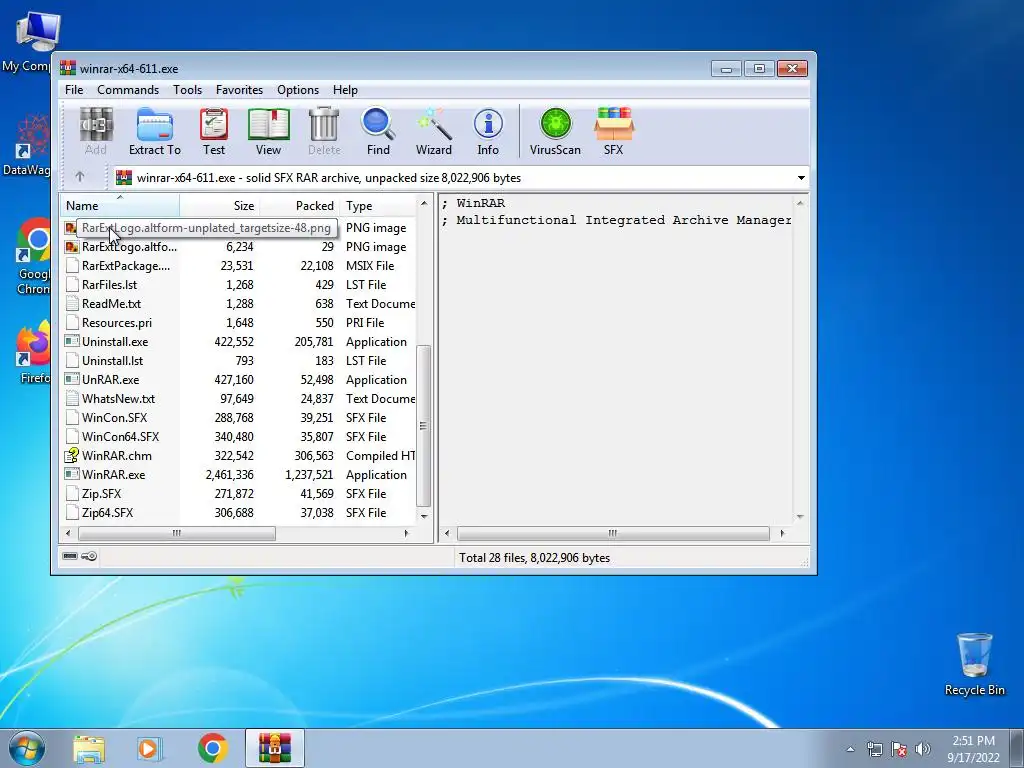Run the Test archive tool
Viewport: 1024px width, 768px height.
(x=214, y=131)
